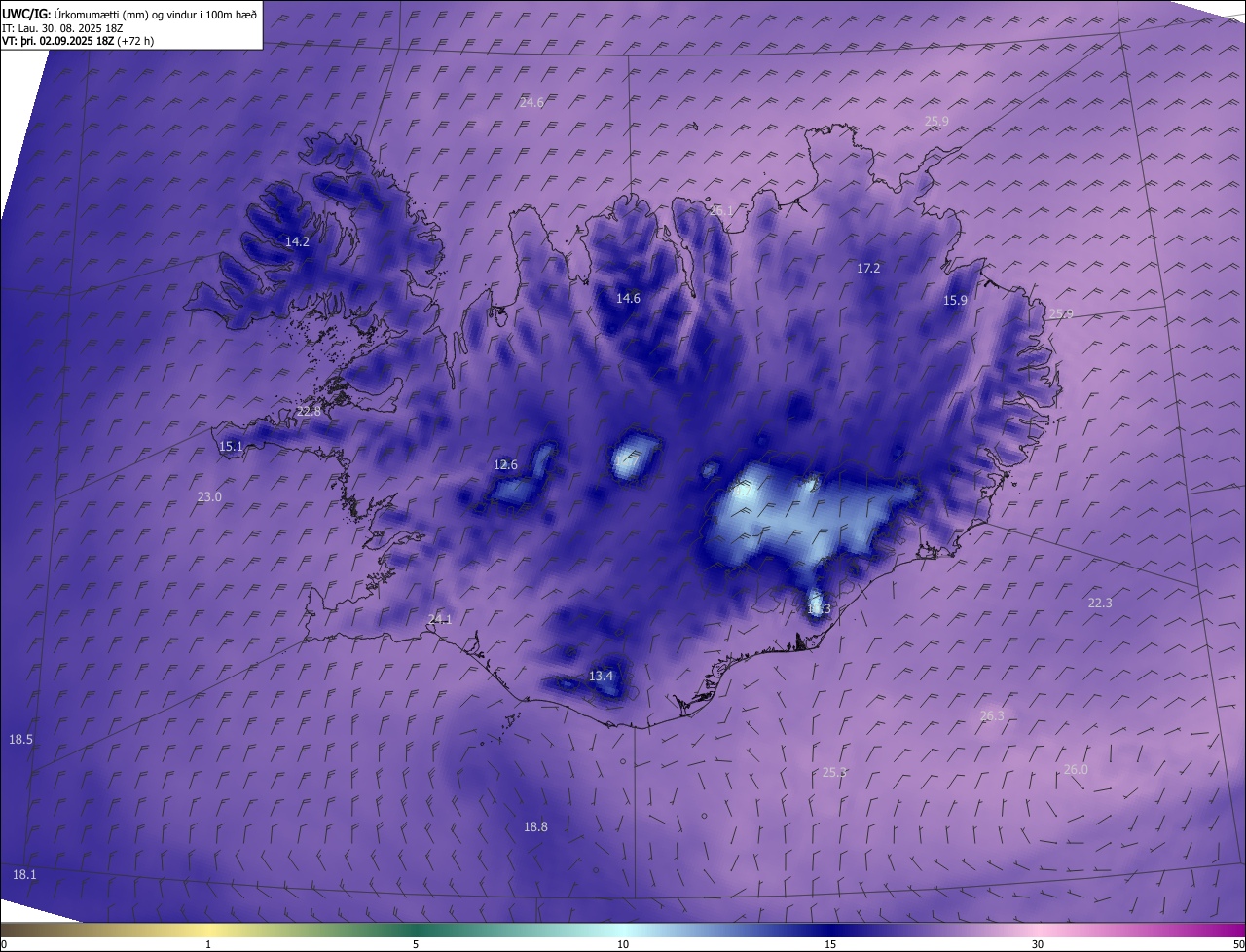
Task: Click the color scale tick labeled 30
Action: click(1038, 944)
